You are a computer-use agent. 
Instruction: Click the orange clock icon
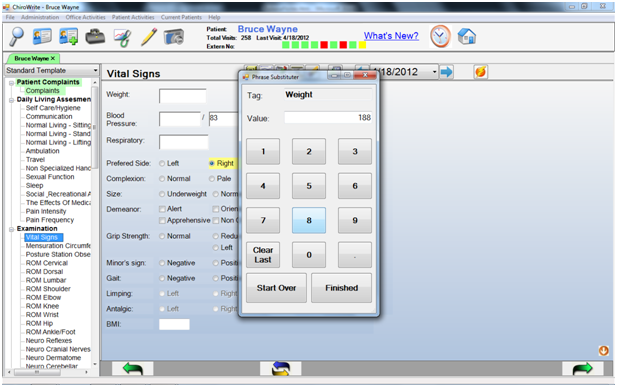coord(440,36)
